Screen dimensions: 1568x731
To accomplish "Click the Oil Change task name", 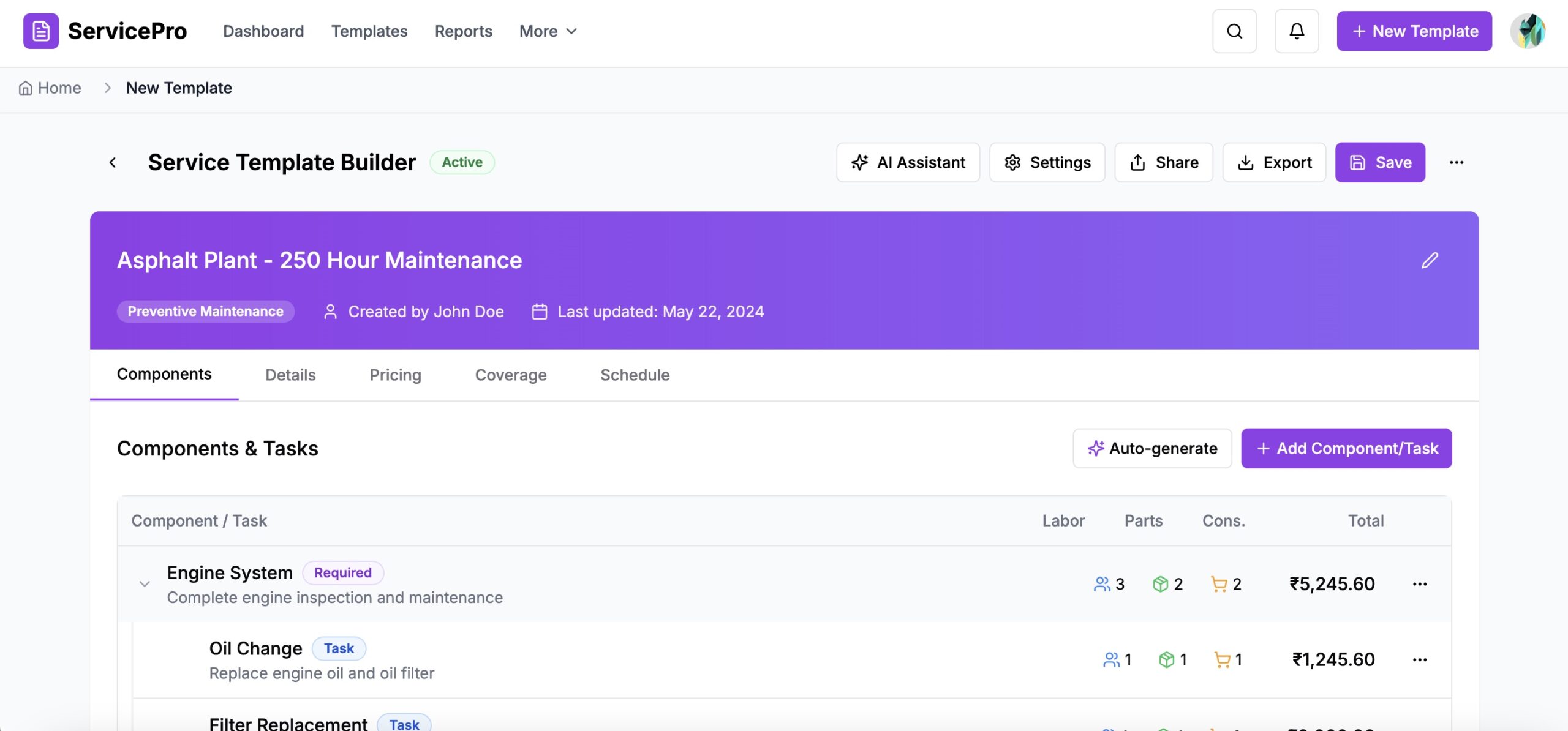I will coord(256,648).
